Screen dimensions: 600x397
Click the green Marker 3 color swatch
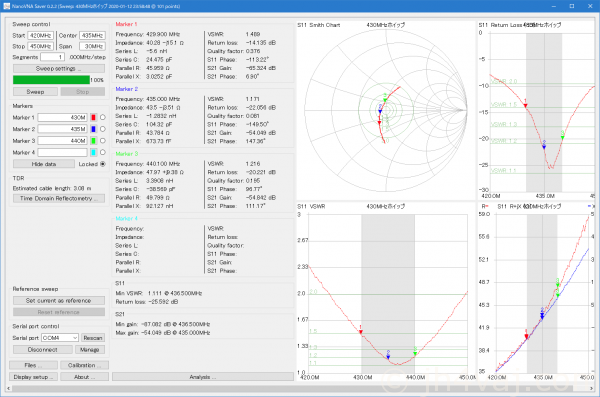click(x=93, y=141)
